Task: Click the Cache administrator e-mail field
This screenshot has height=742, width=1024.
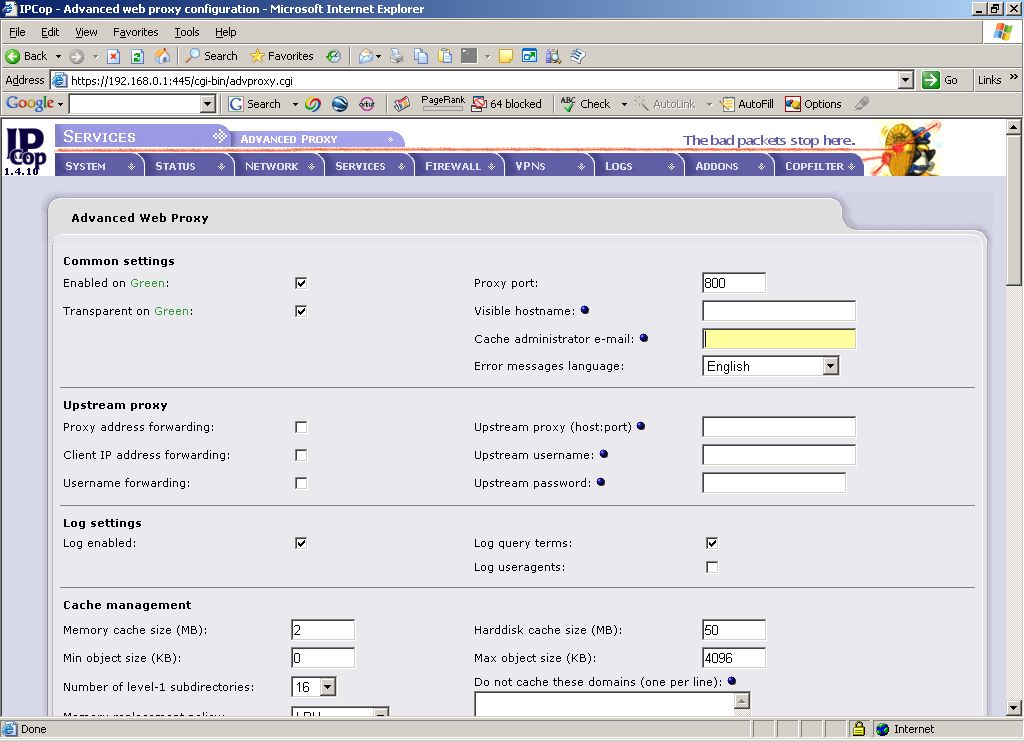Action: (x=779, y=338)
